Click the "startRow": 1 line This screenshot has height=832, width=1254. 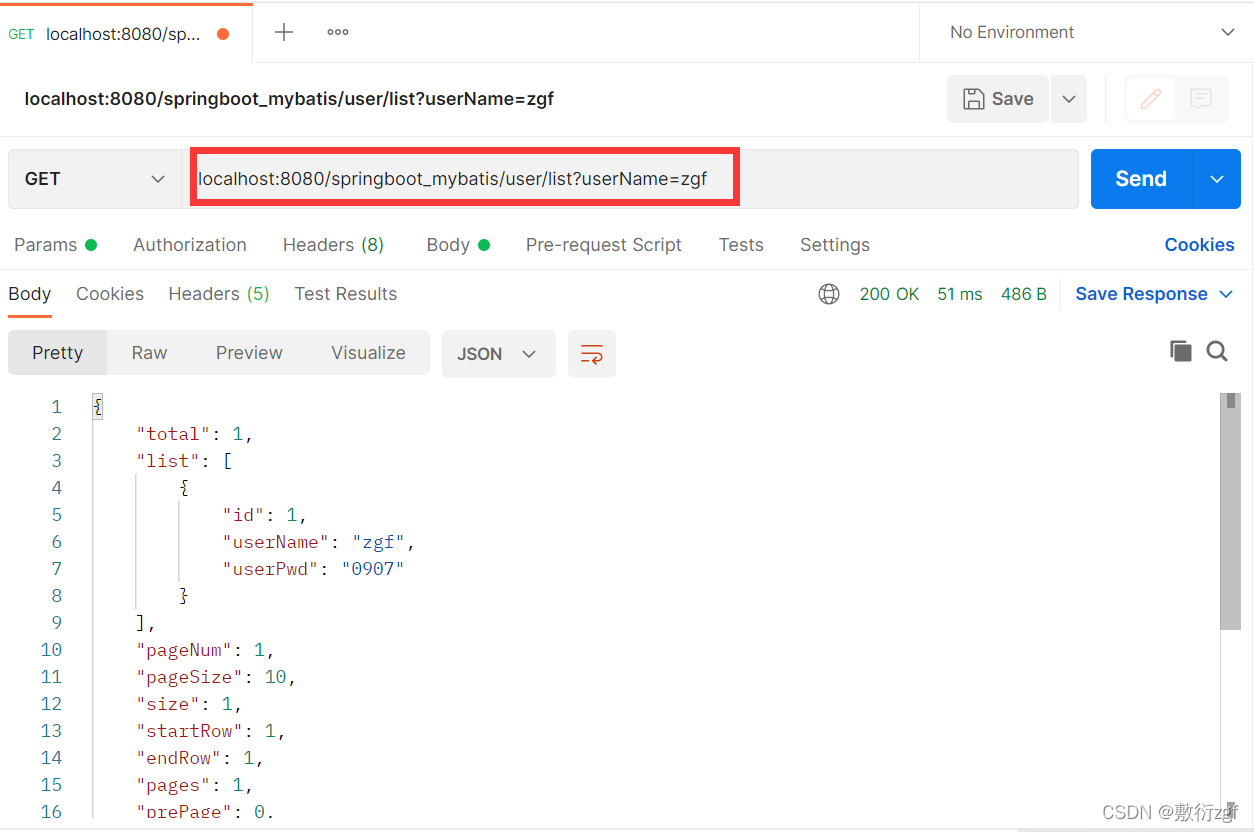(x=212, y=731)
